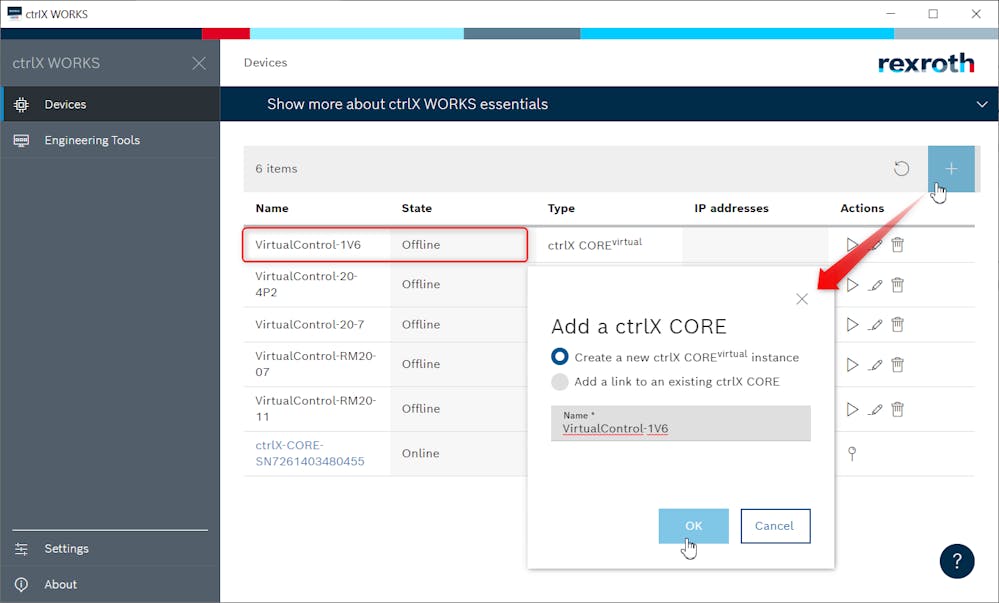
Task: Open the ctrlX-CORE-SN7261403480455 device link
Action: click(x=310, y=453)
